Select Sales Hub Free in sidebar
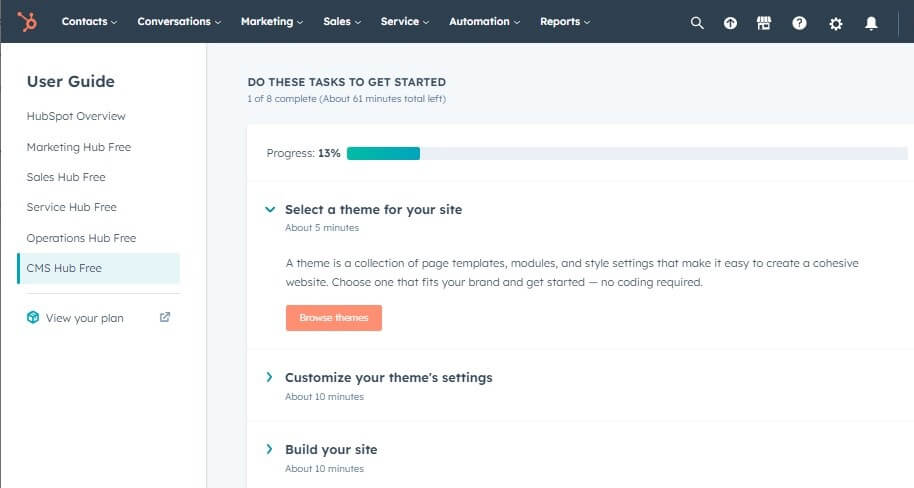Viewport: 914px width, 488px height. point(66,177)
